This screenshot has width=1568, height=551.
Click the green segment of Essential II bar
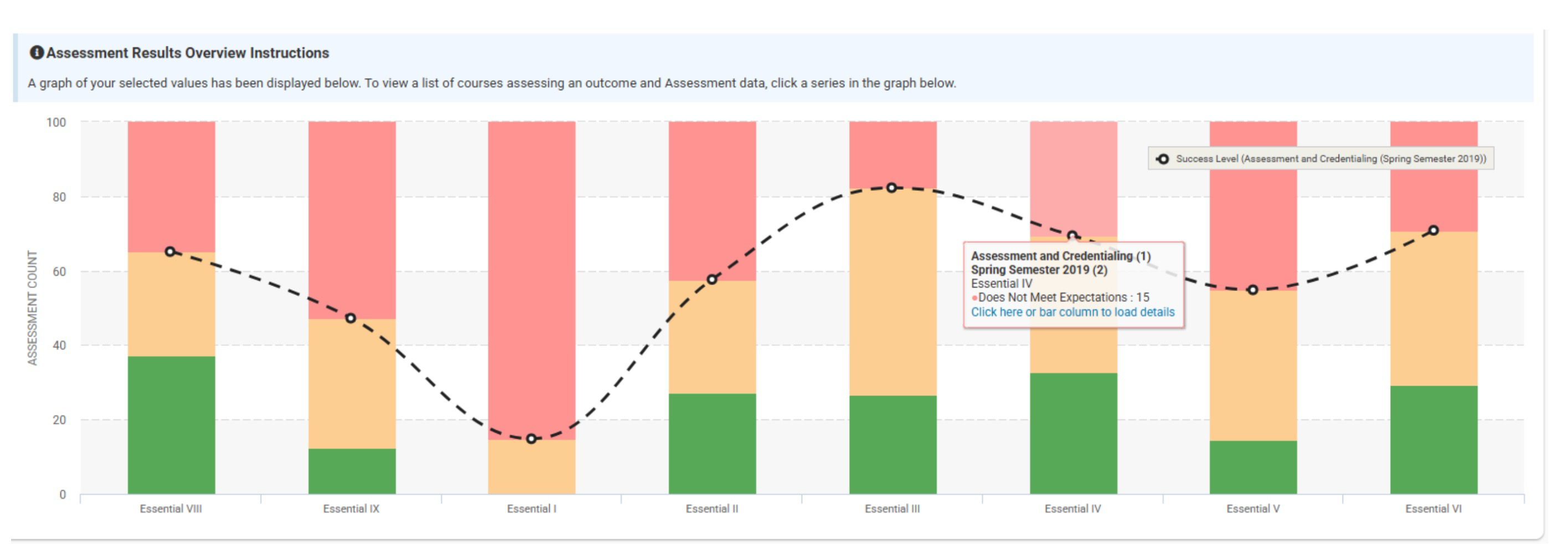pyautogui.click(x=712, y=443)
